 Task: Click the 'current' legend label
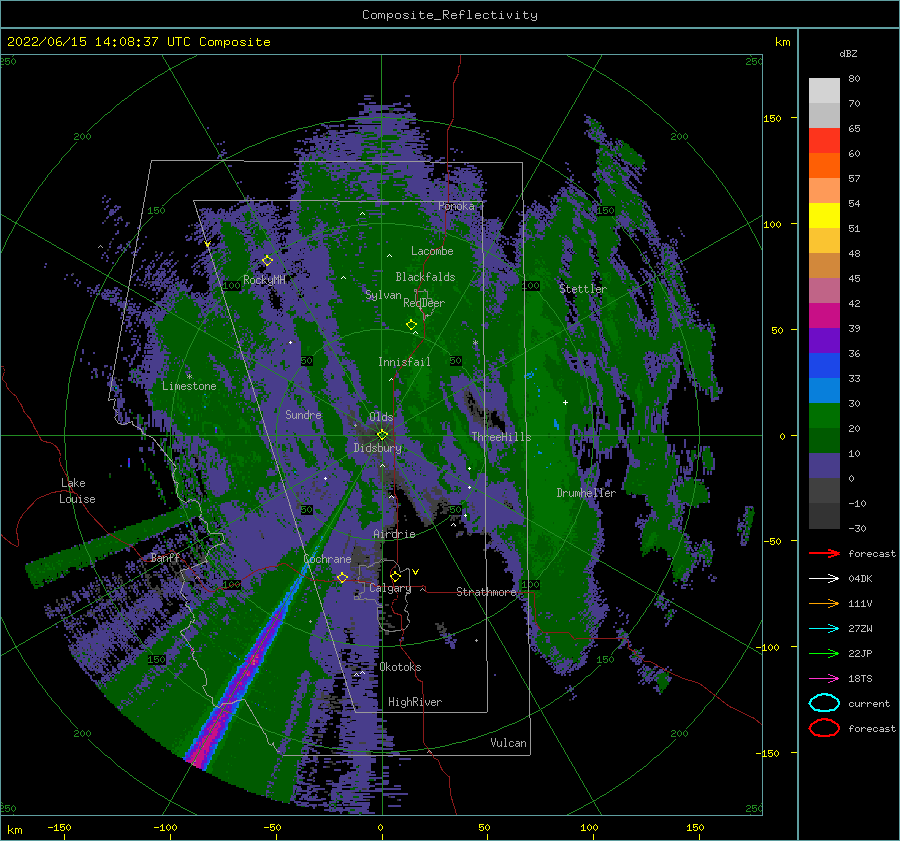[869, 703]
